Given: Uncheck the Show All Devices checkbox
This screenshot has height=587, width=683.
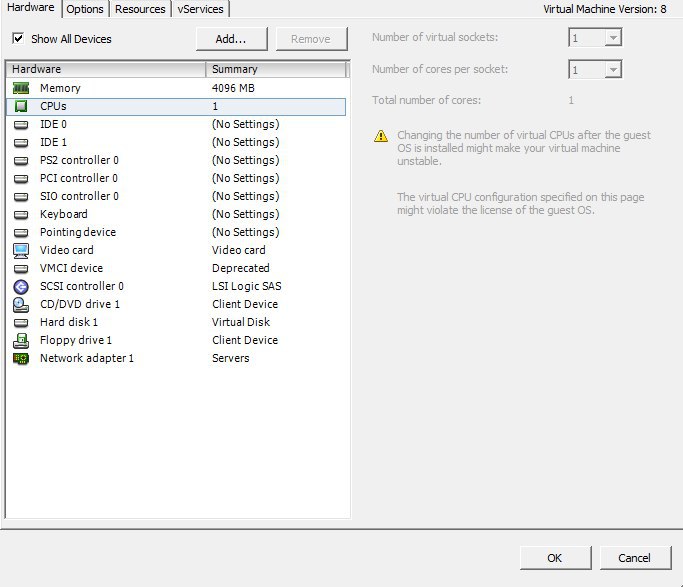Looking at the screenshot, I should 18,38.
